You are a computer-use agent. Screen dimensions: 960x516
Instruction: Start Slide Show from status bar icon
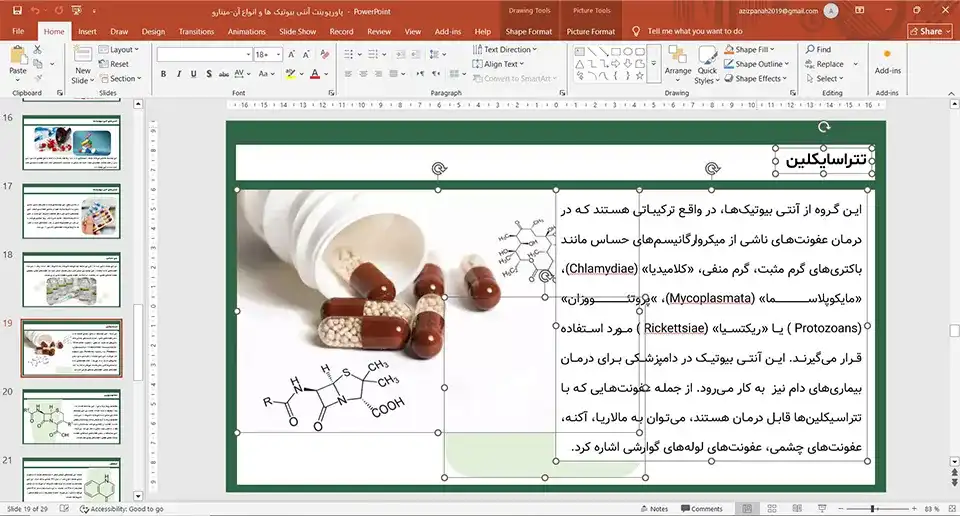tap(822, 509)
